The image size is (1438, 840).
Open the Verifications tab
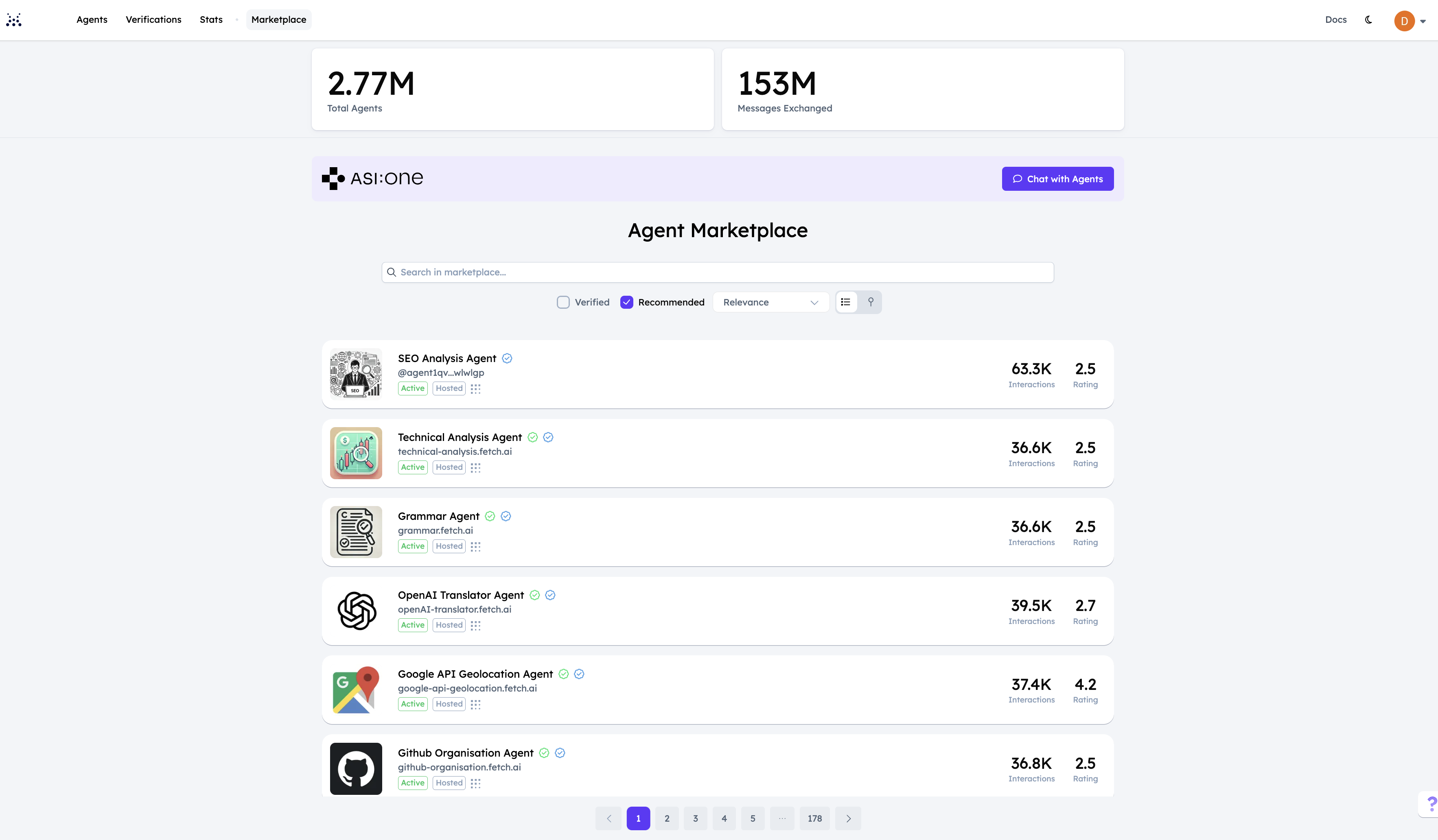[153, 20]
